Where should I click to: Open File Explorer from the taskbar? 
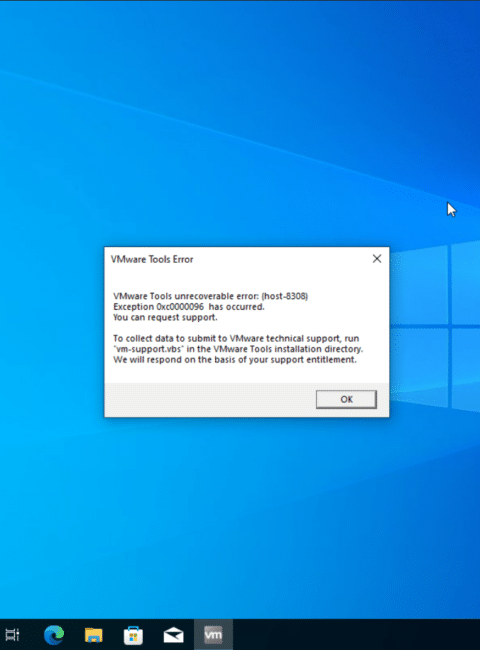pyautogui.click(x=94, y=635)
